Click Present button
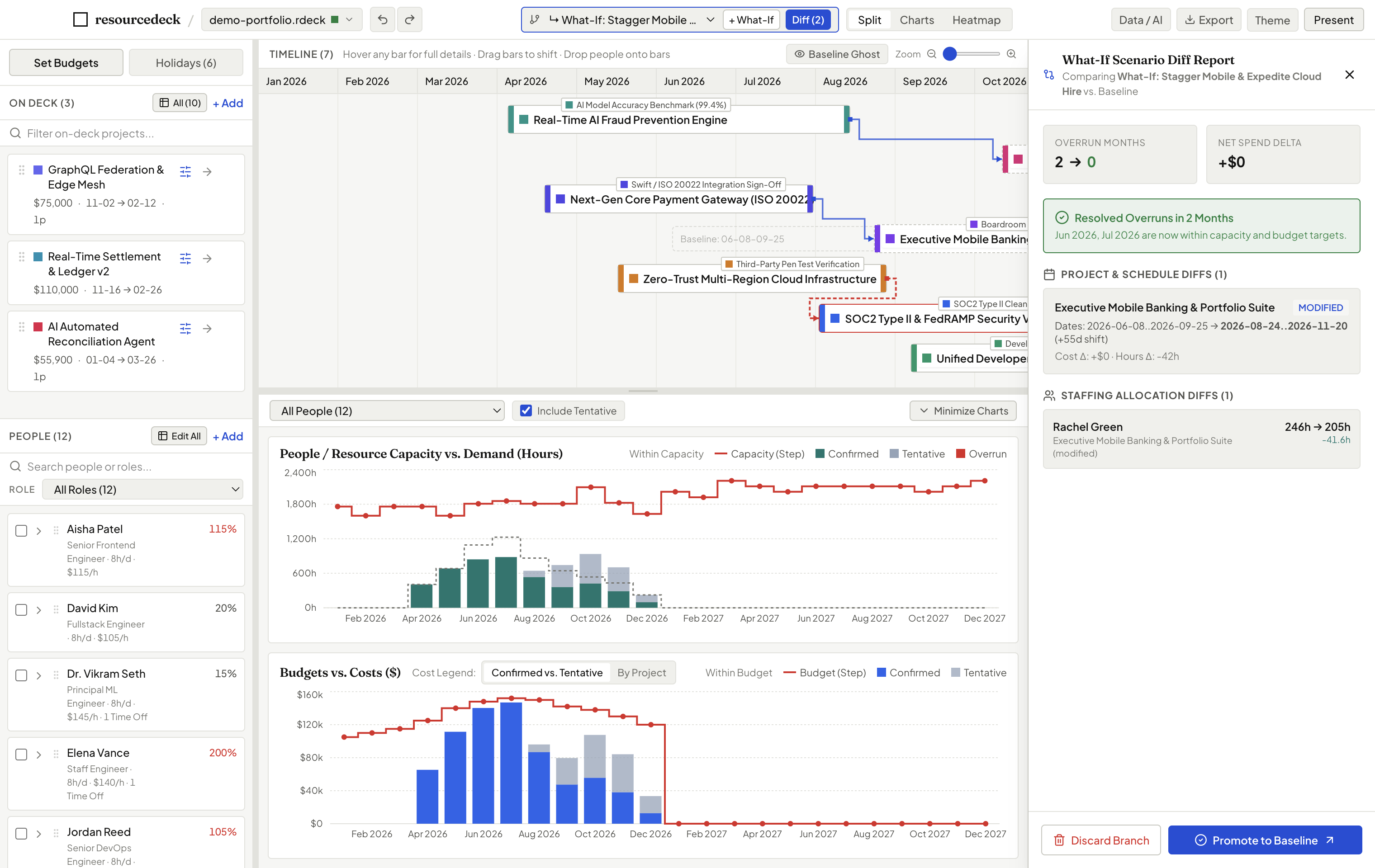The height and width of the screenshot is (868, 1375). point(1333,20)
